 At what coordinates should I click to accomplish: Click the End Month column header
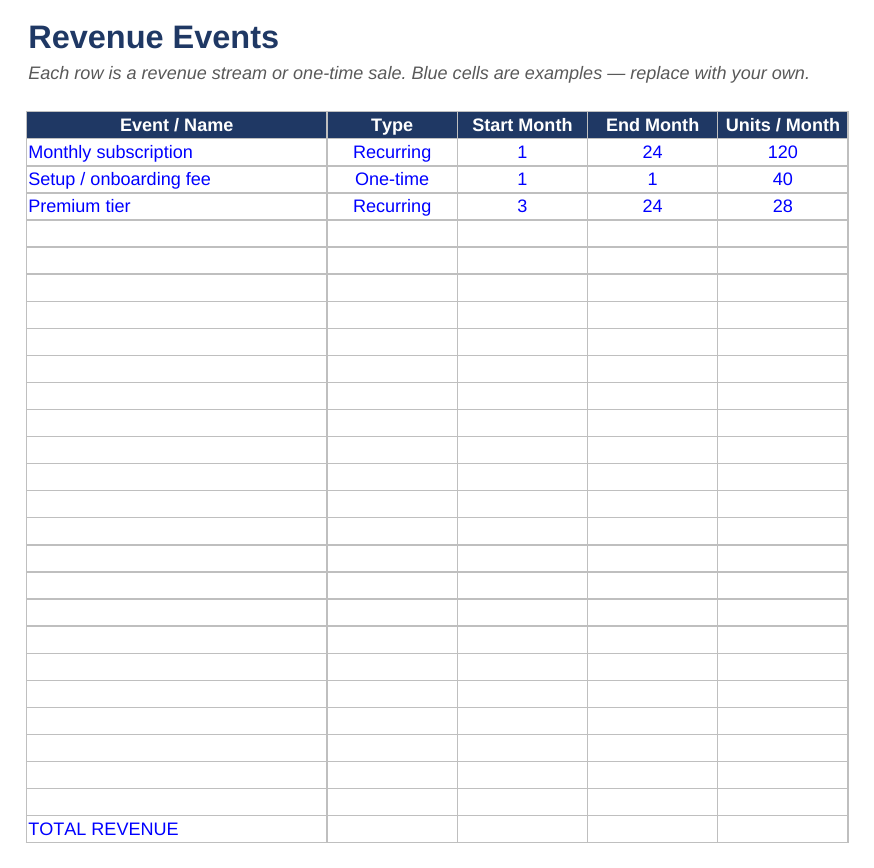pos(652,125)
